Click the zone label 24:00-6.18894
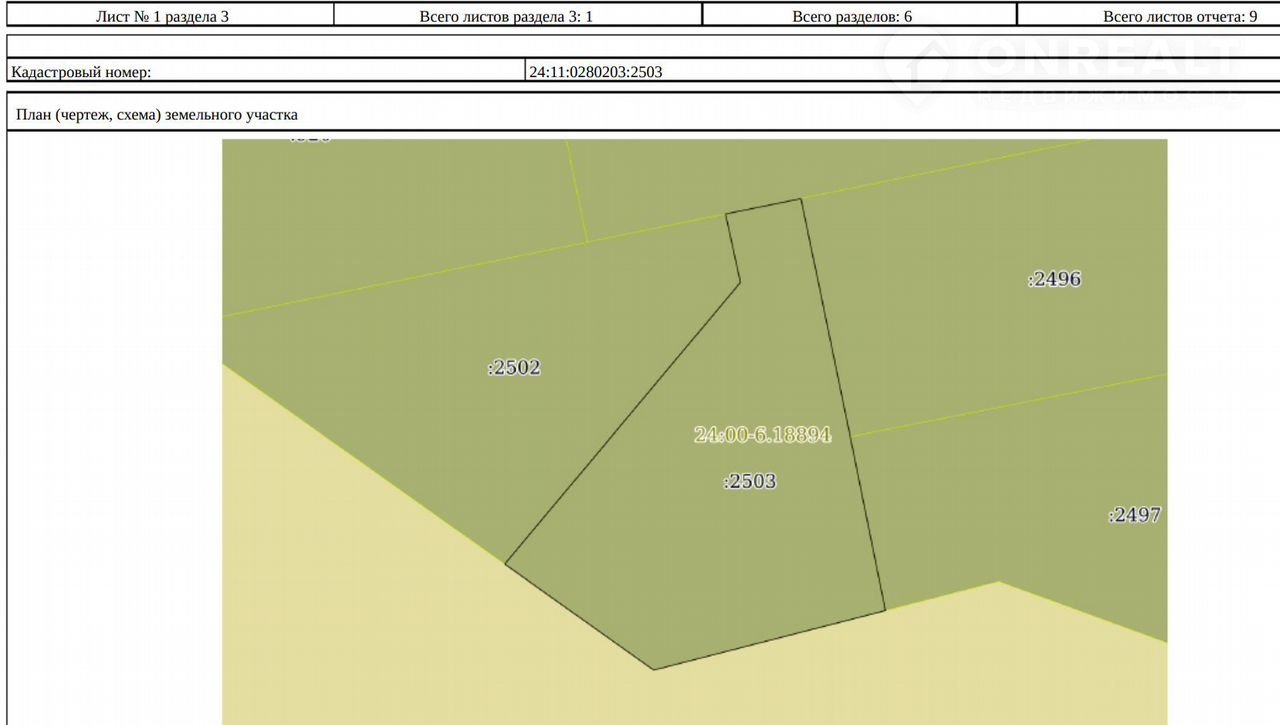This screenshot has width=1280, height=725. [763, 435]
